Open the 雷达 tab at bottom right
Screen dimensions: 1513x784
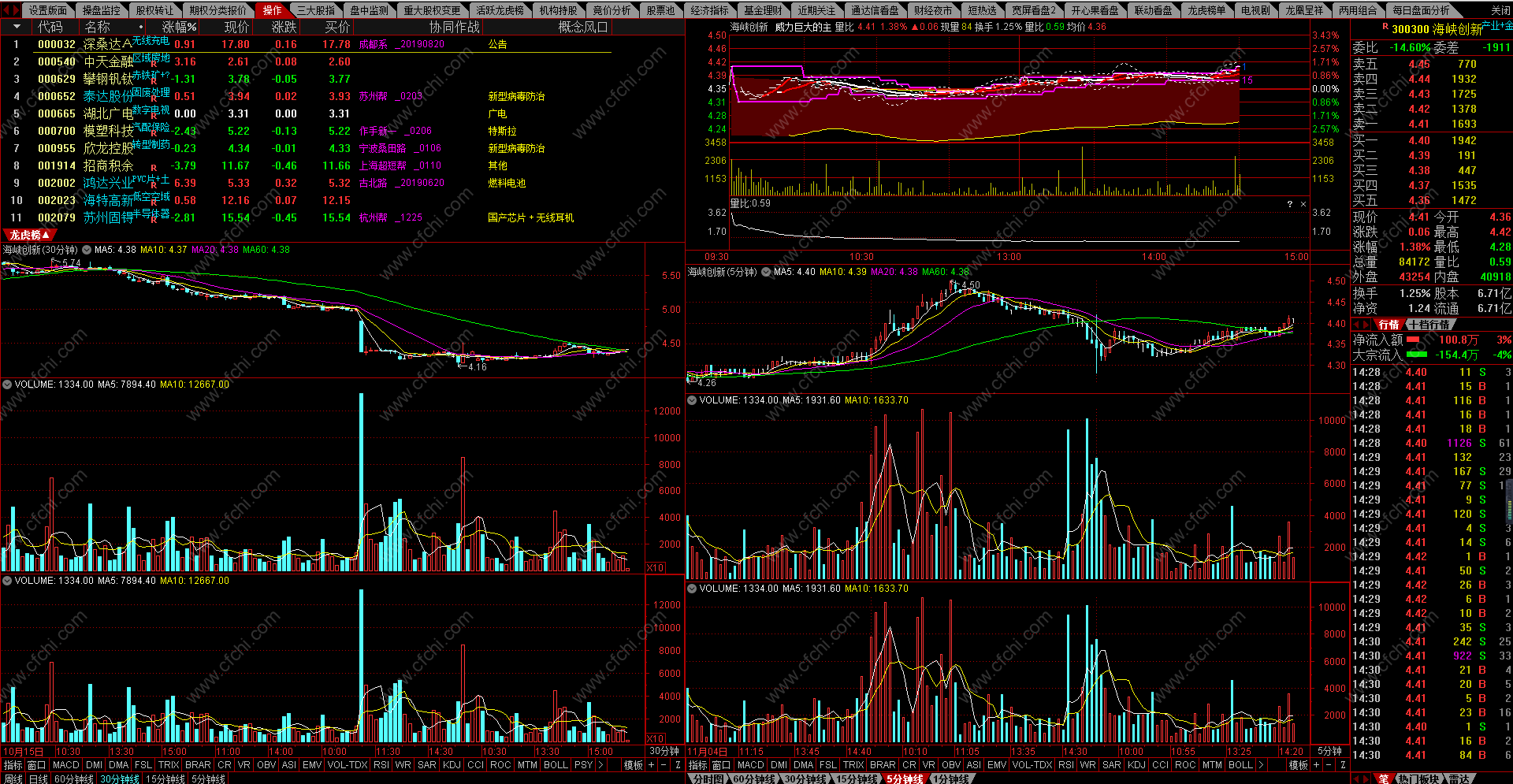point(1459,778)
